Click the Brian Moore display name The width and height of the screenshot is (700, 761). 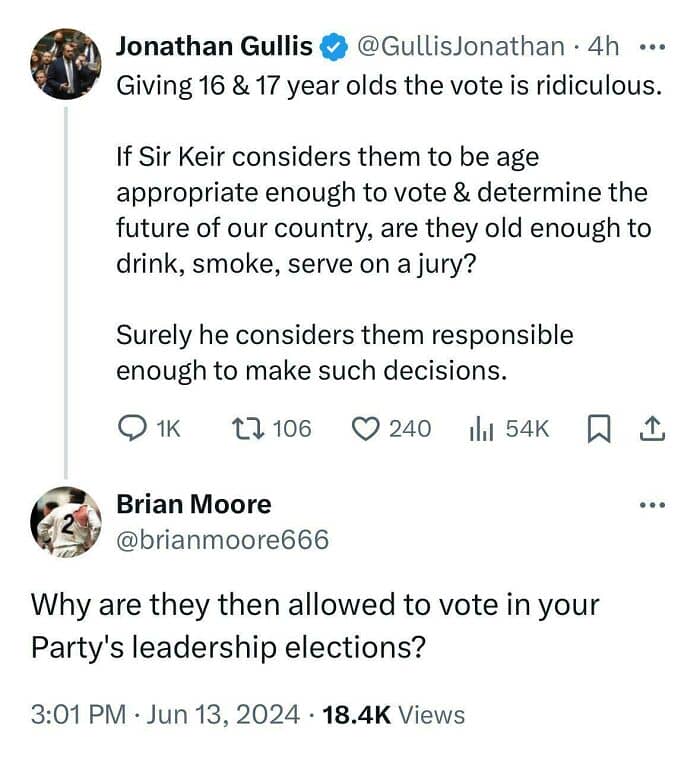pyautogui.click(x=194, y=504)
